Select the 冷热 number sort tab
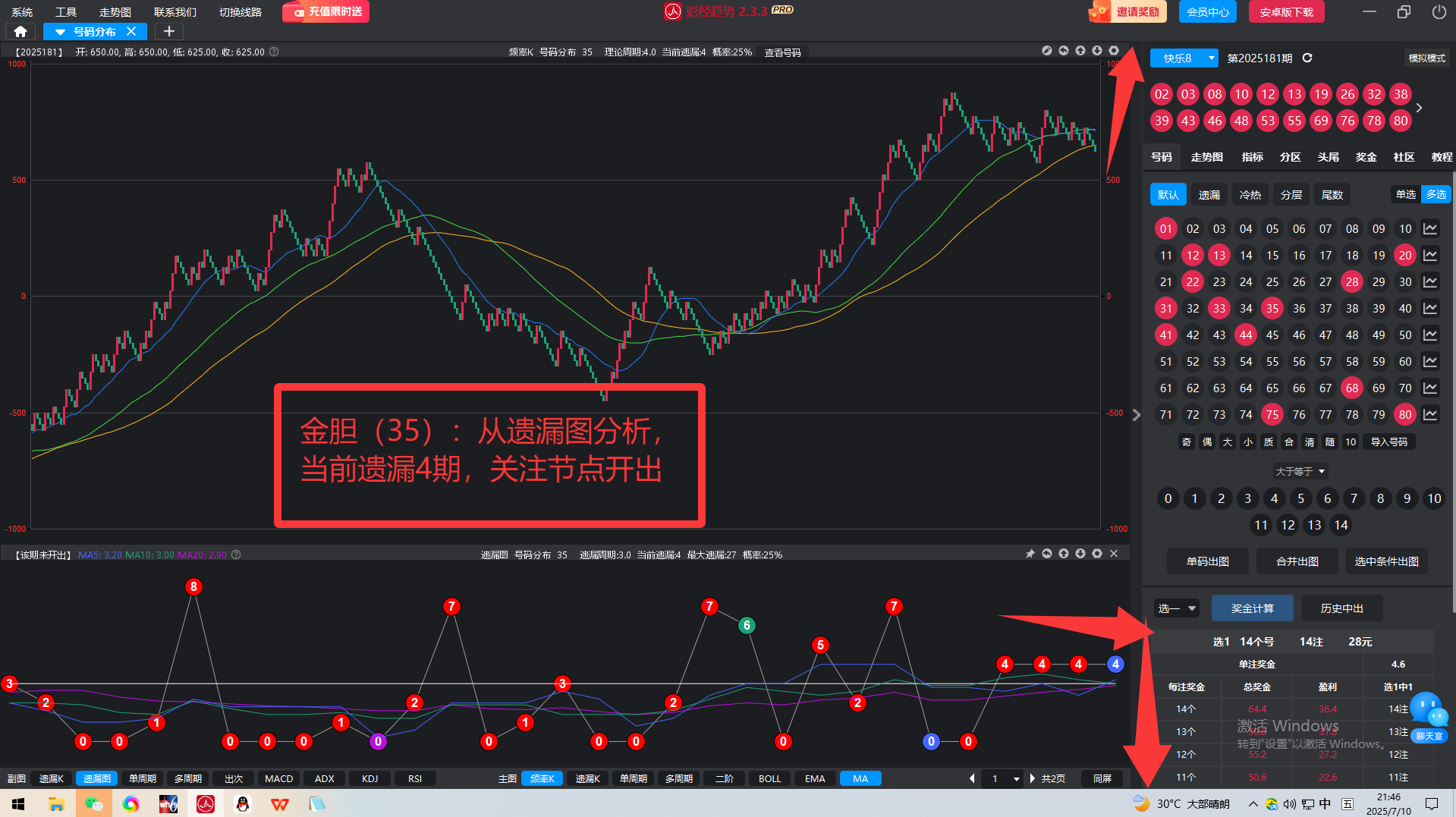 (x=1250, y=195)
